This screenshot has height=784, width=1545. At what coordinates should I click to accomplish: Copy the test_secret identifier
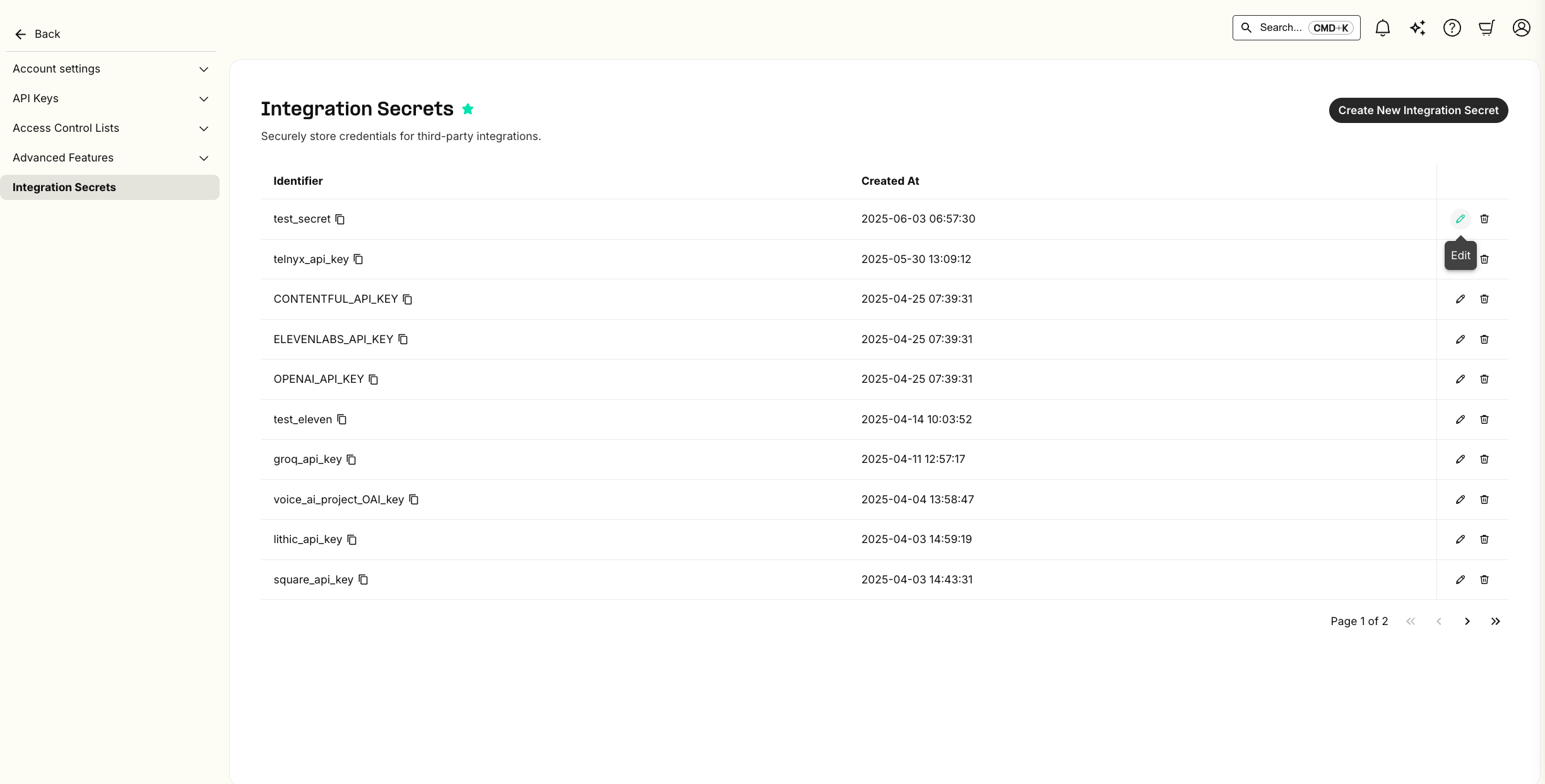tap(340, 219)
